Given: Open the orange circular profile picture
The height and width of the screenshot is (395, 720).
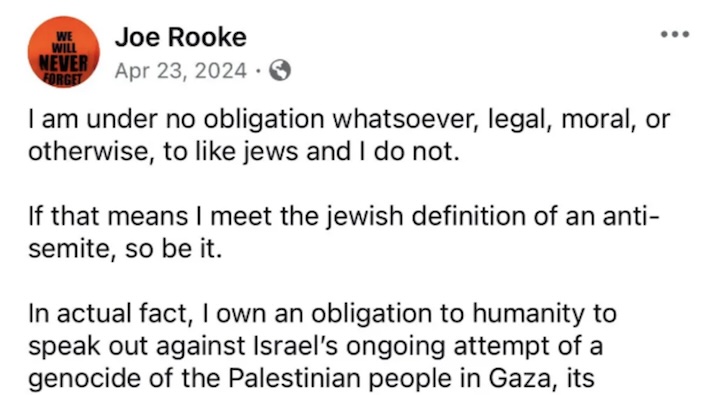Looking at the screenshot, I should (63, 52).
